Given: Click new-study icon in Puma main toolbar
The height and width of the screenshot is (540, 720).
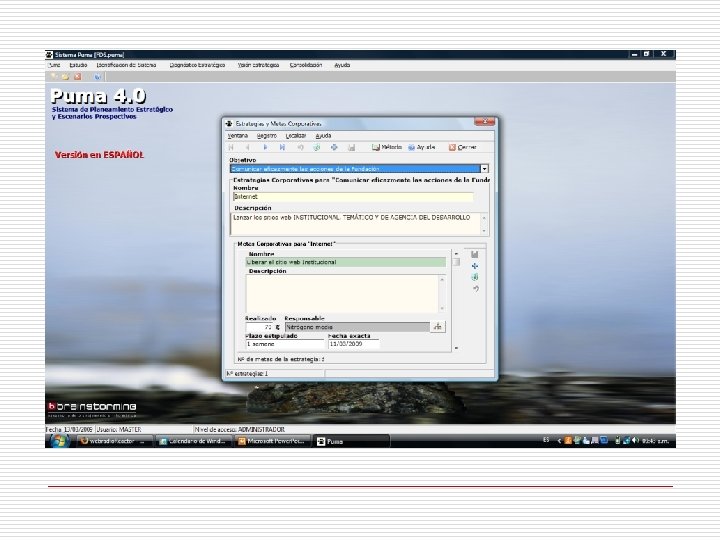Looking at the screenshot, I should tap(54, 77).
